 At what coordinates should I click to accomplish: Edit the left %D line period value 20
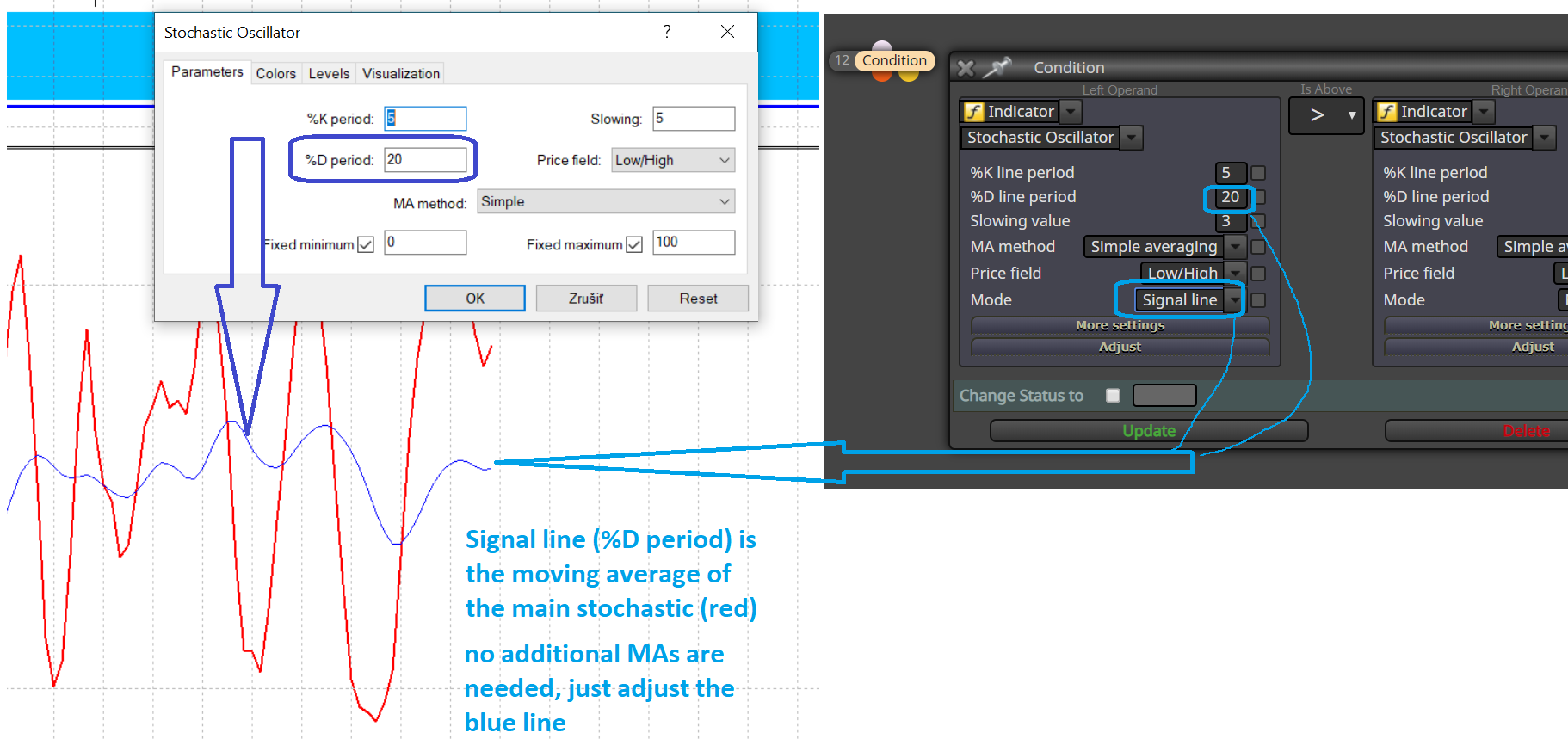(x=1230, y=197)
